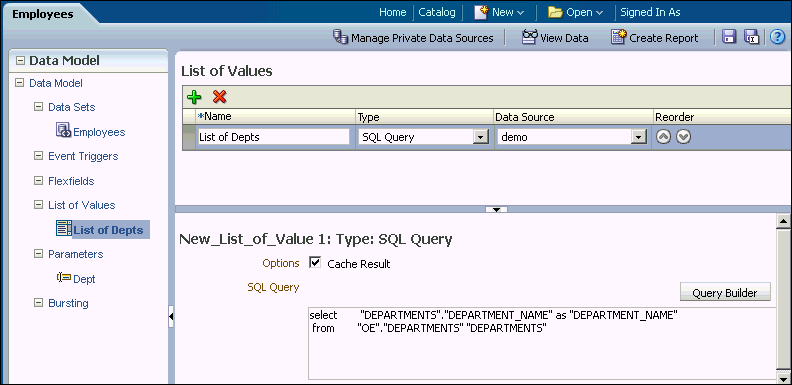Click the green plus add icon
Screen dimensions: 792x385
194,97
